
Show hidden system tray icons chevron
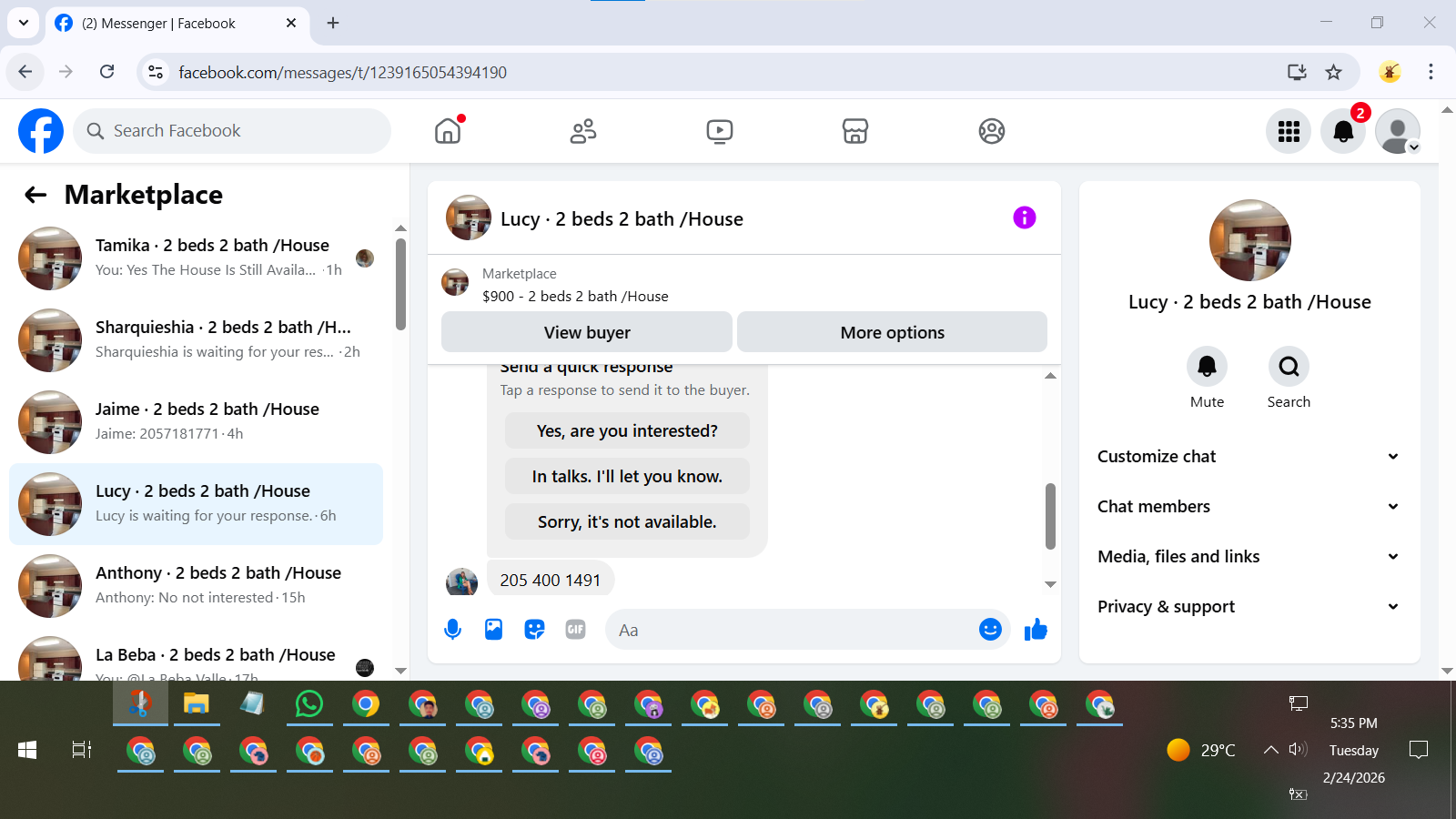[1270, 750]
